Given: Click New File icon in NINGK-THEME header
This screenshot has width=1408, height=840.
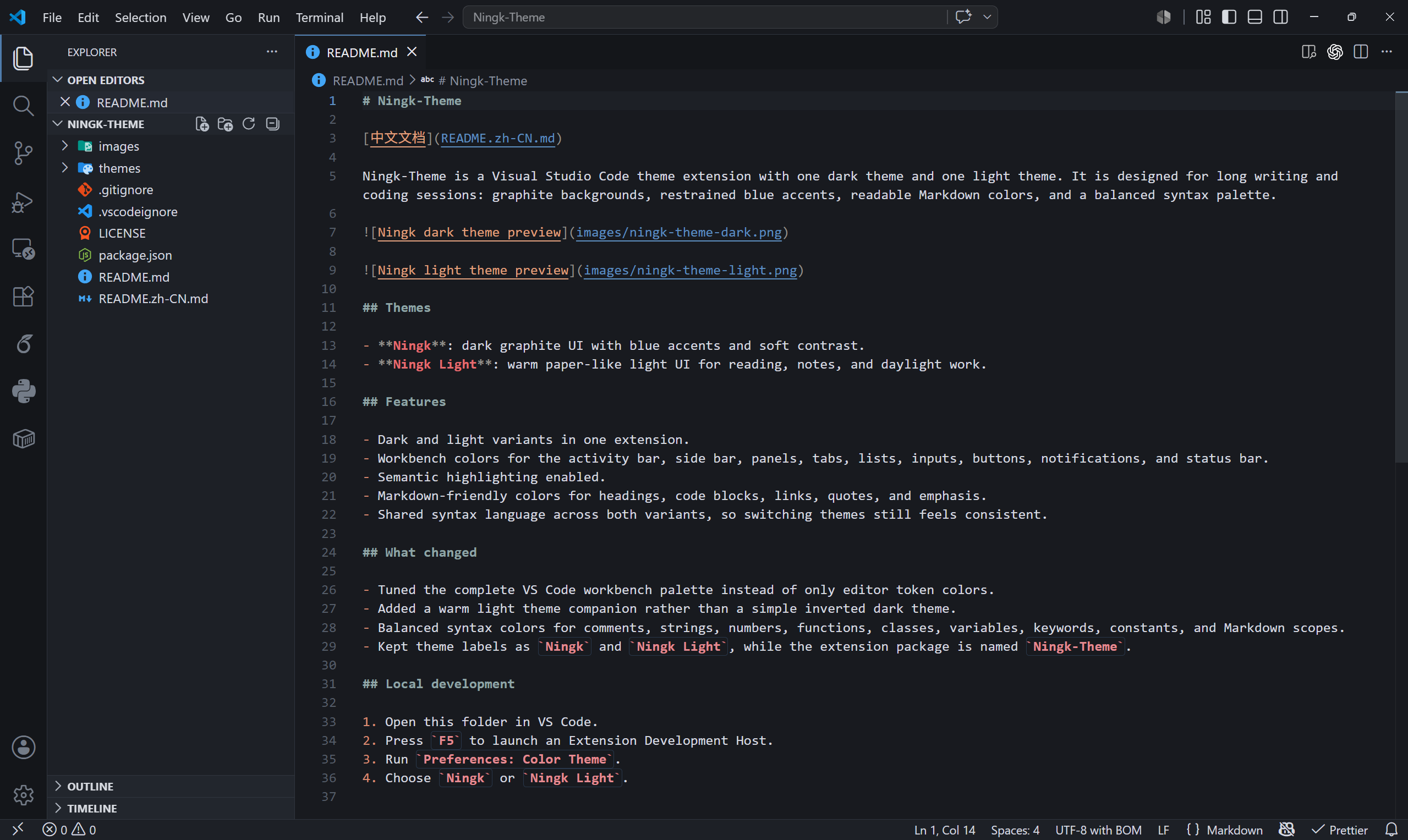Looking at the screenshot, I should tap(201, 124).
